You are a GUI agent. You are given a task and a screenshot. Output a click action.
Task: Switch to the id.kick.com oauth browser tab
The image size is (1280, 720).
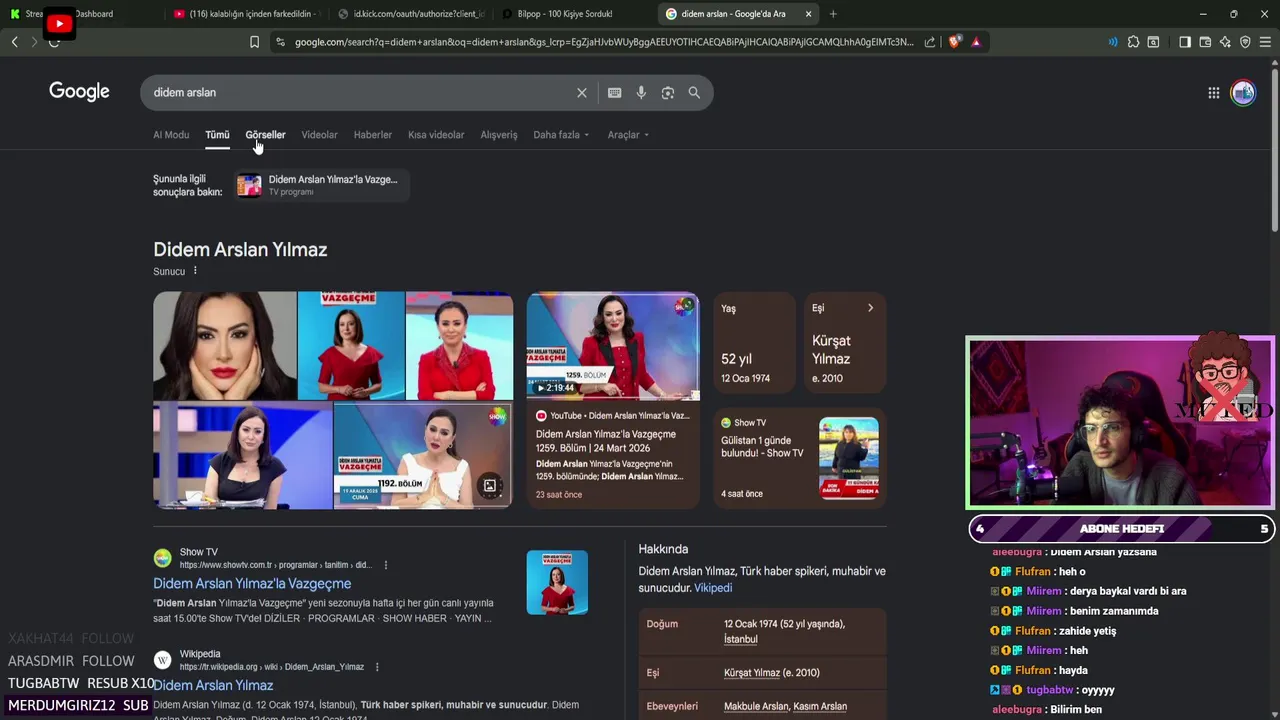(410, 14)
